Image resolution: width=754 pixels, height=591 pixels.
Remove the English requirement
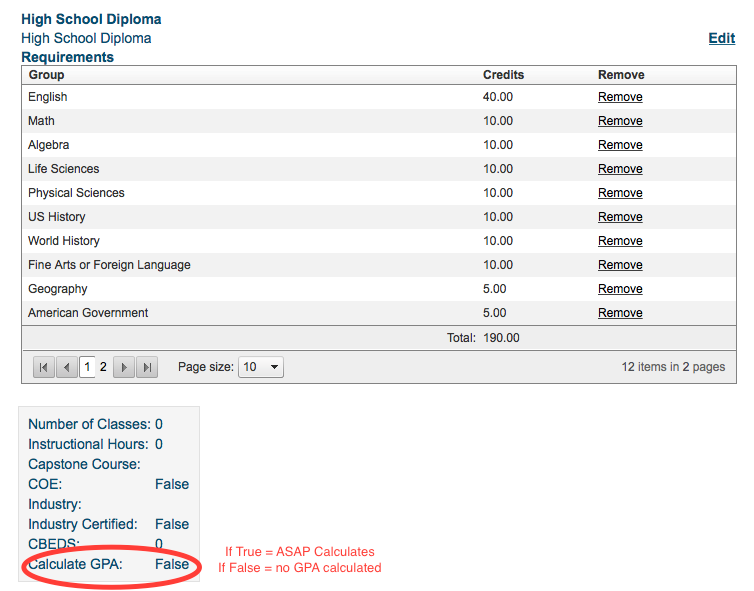tap(620, 97)
